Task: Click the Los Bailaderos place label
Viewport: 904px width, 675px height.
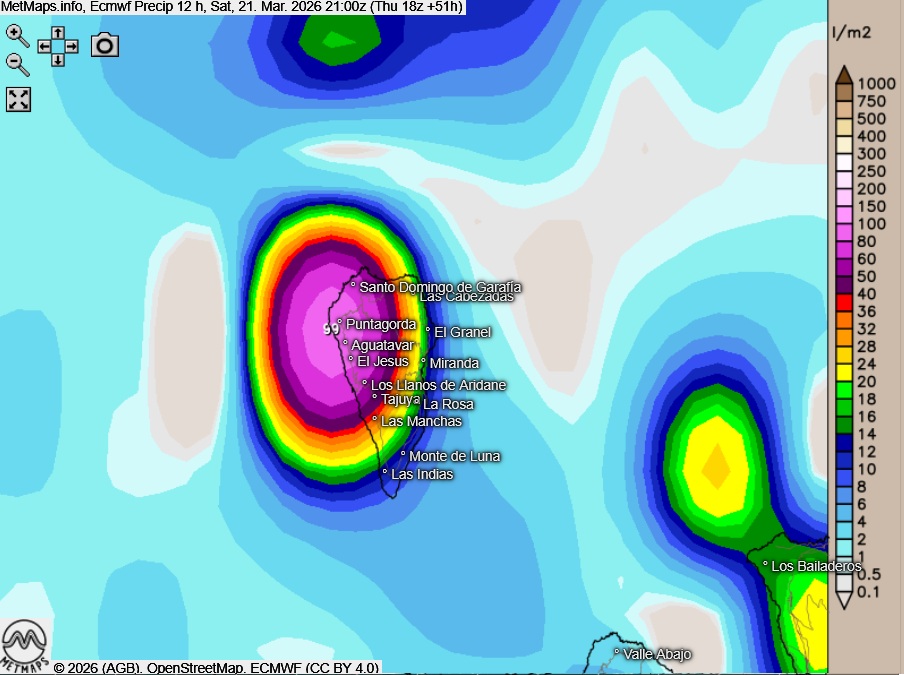Action: [816, 566]
